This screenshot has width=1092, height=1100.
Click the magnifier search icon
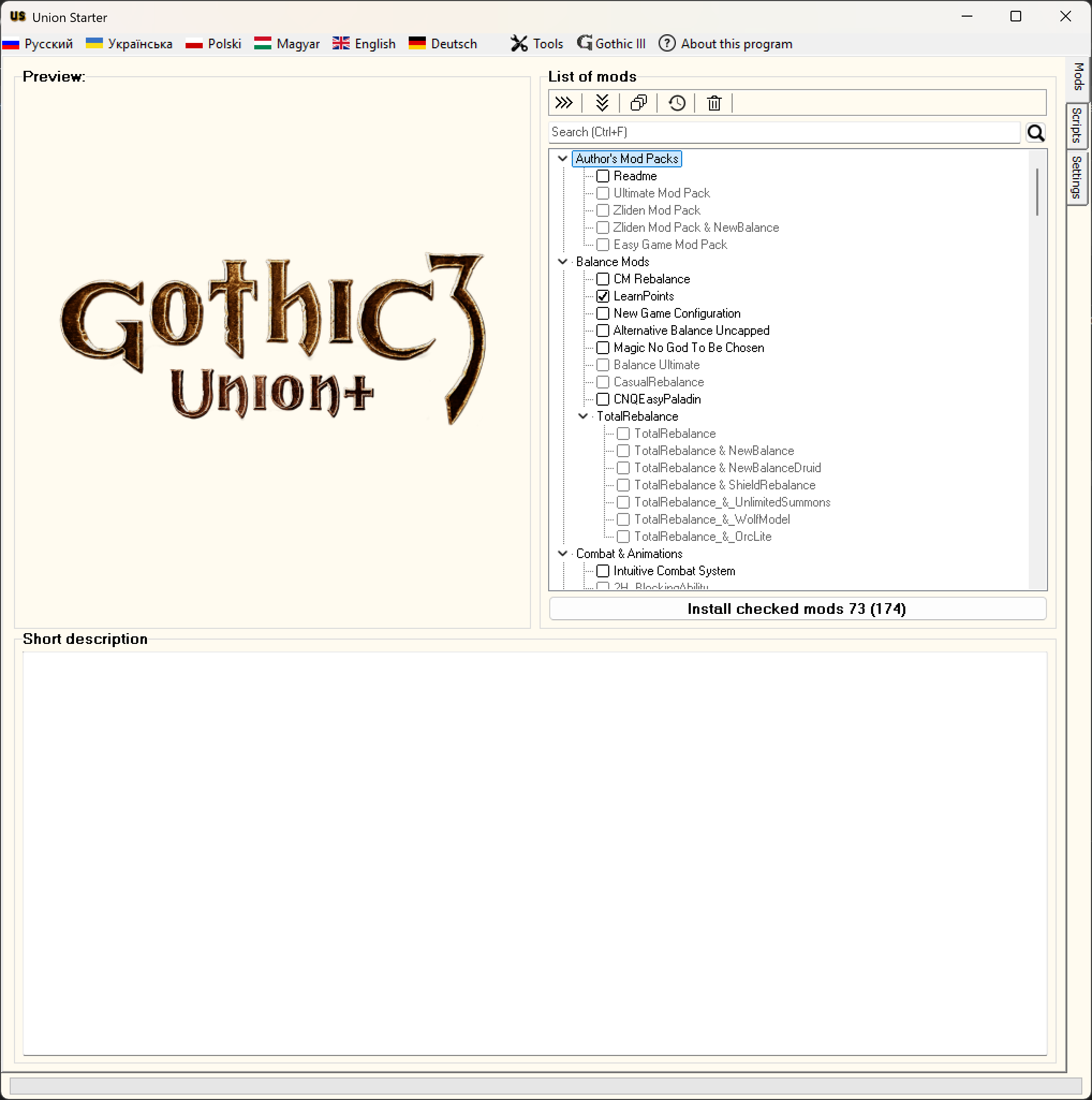pyautogui.click(x=1035, y=133)
